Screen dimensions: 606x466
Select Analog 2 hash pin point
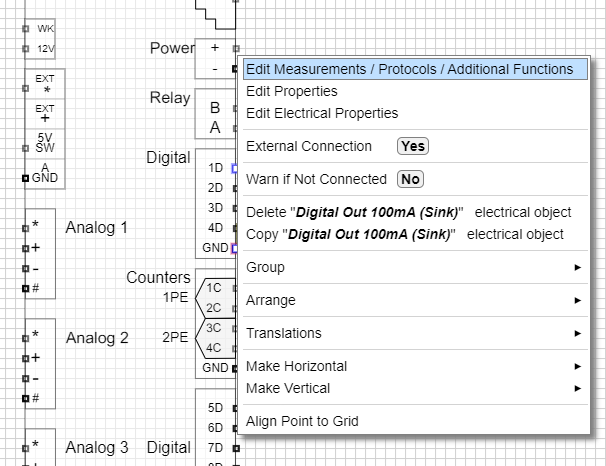[x=26, y=398]
